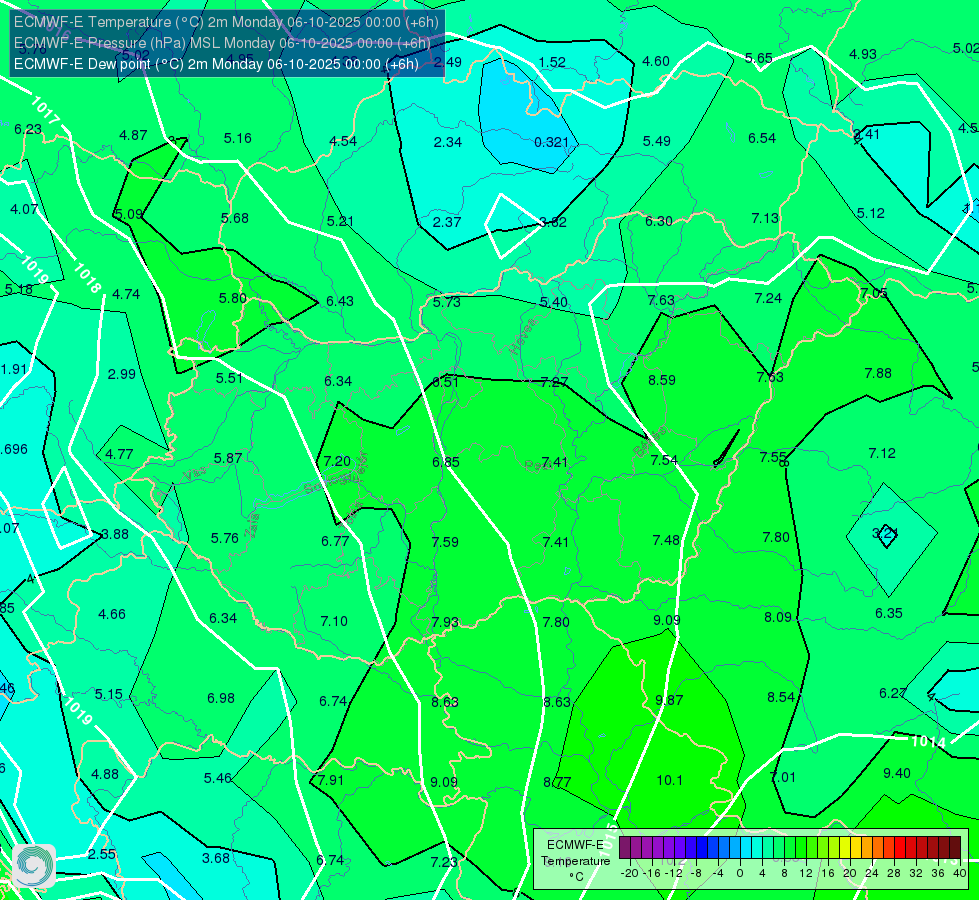Click the 8.59 temperature value
Screen dimensions: 979x900
(x=662, y=380)
